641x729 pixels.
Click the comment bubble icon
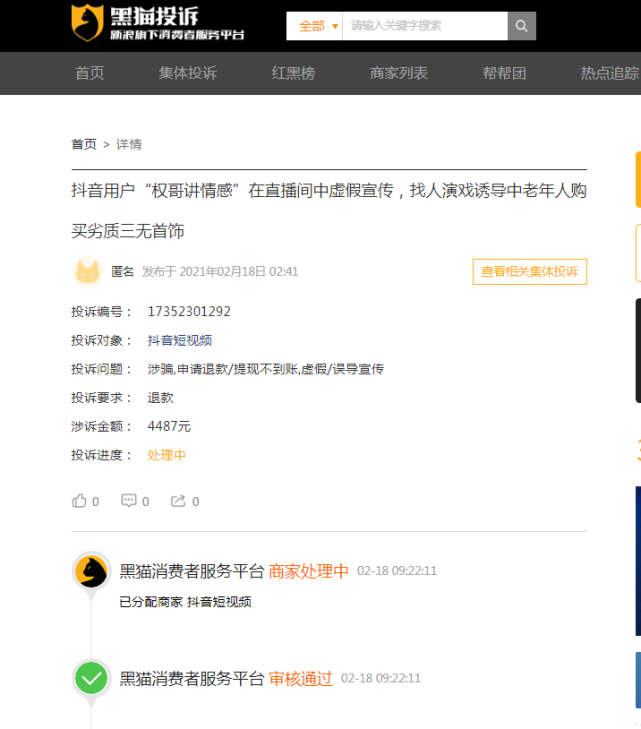point(129,501)
